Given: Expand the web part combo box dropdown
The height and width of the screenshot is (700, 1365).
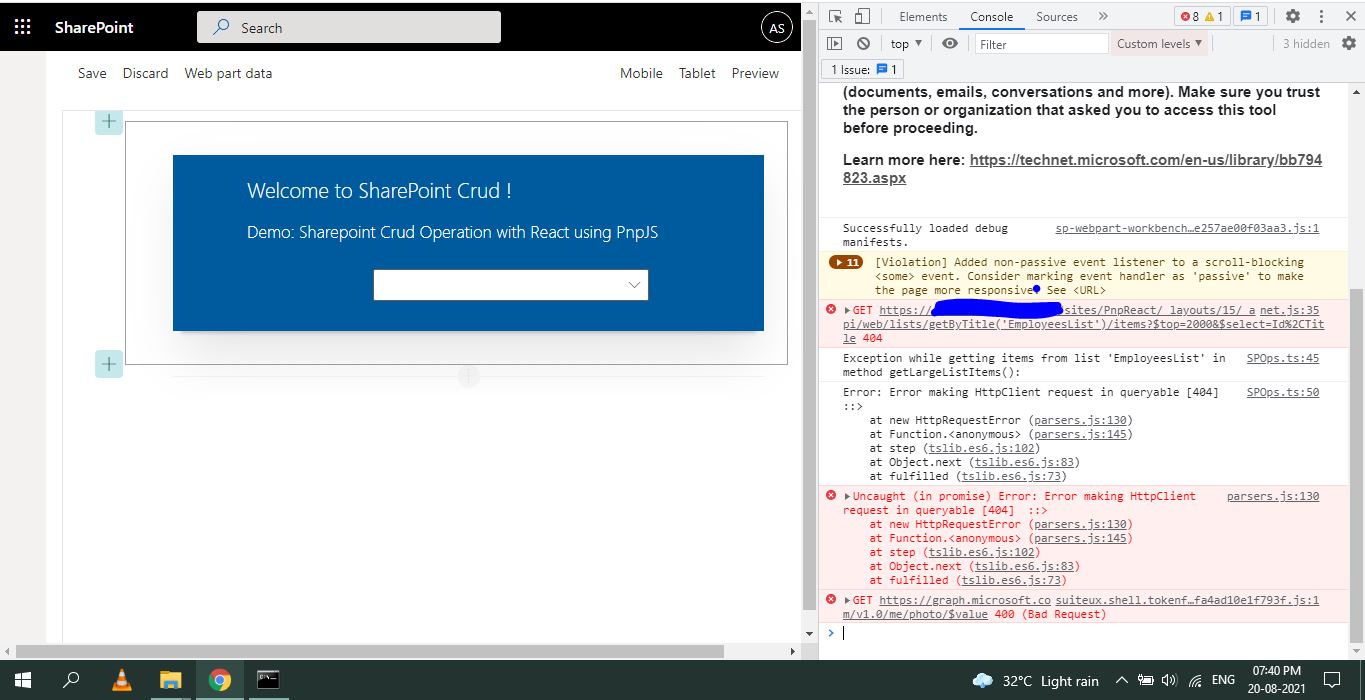Looking at the screenshot, I should (634, 285).
